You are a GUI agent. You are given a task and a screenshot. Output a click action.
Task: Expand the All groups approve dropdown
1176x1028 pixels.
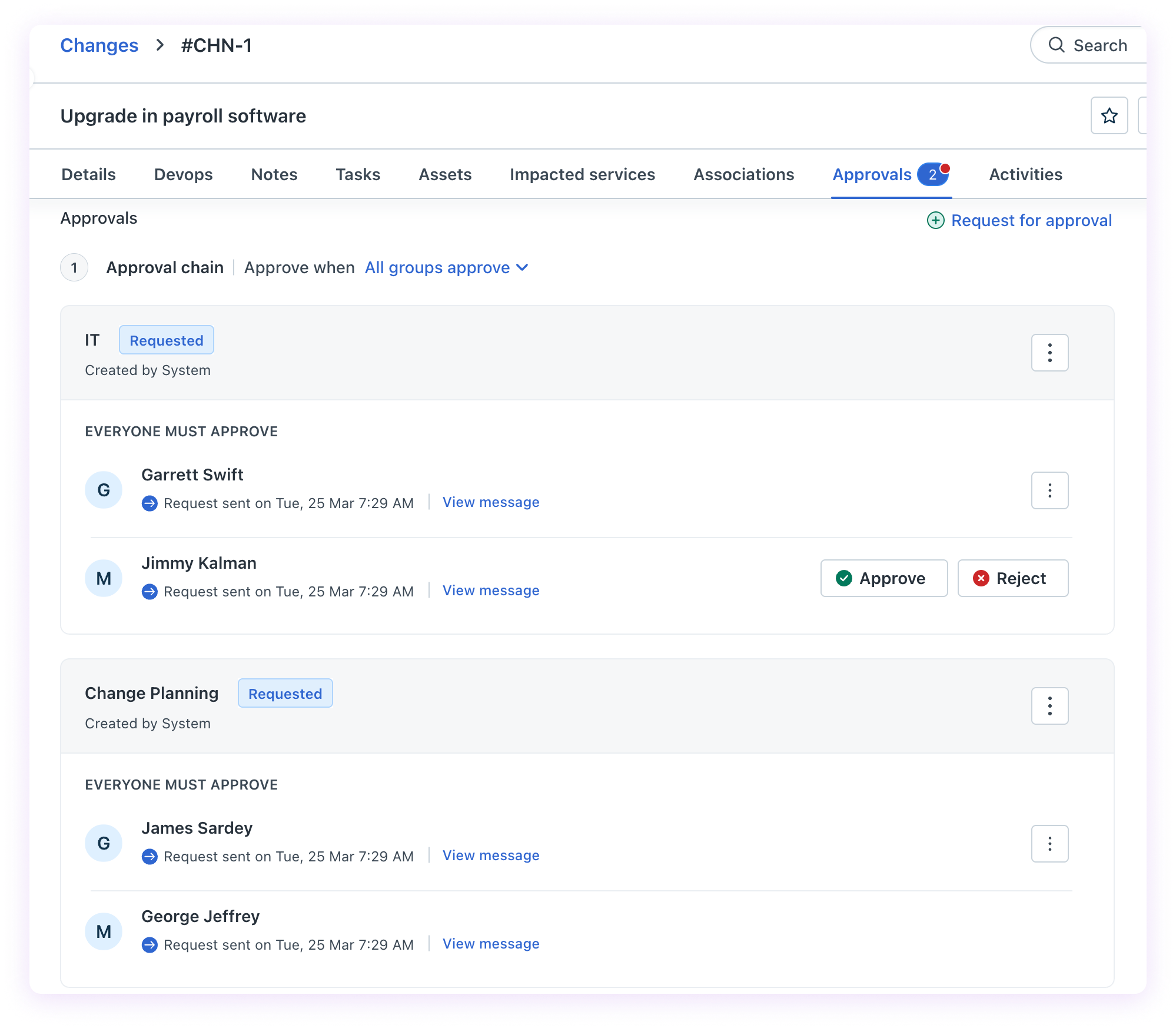437,268
